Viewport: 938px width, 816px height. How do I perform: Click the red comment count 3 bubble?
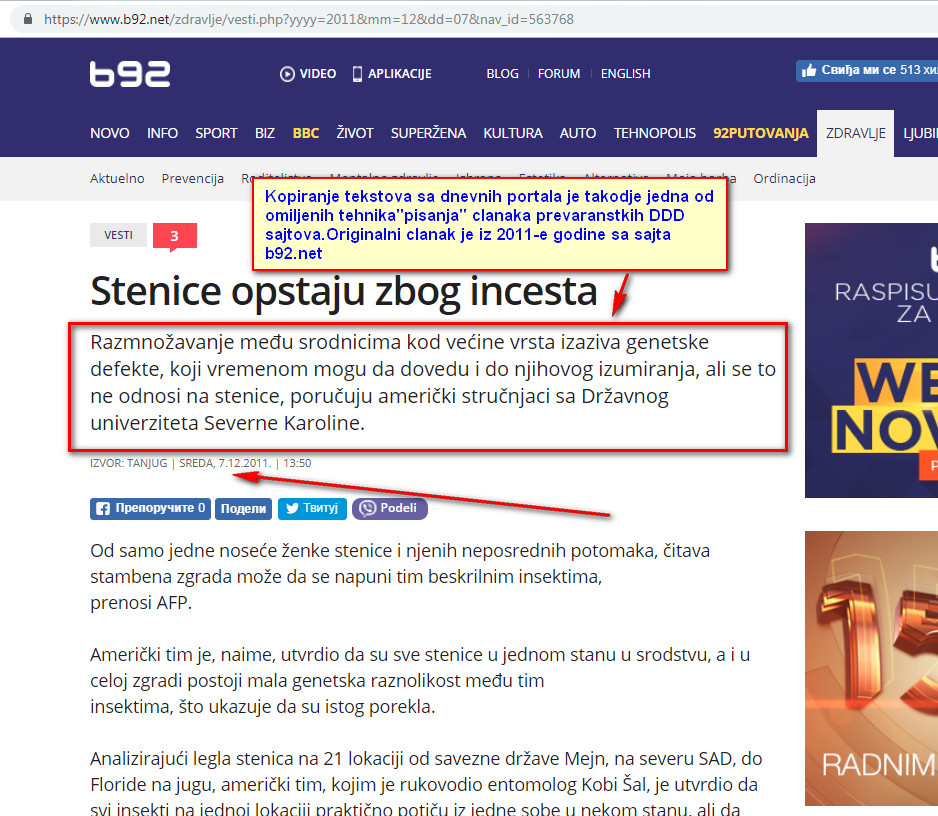pyautogui.click(x=175, y=236)
